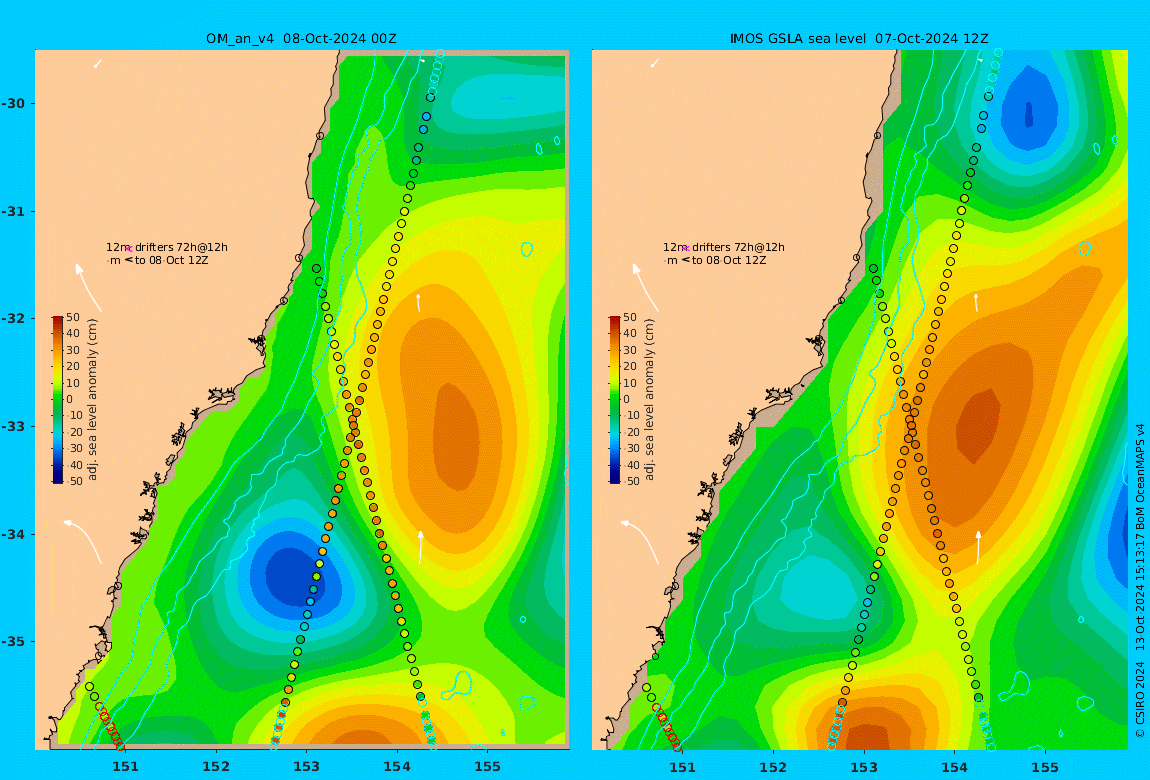Click longitude label 154 under left map

tap(397, 767)
